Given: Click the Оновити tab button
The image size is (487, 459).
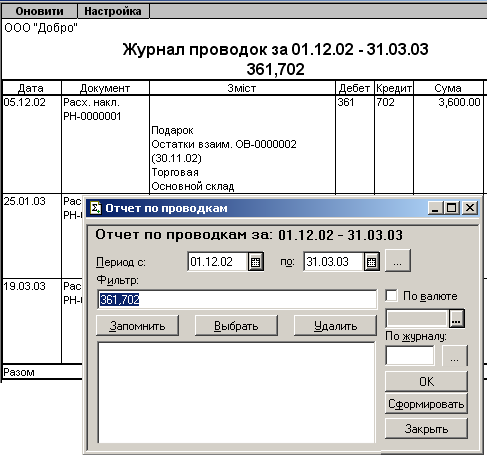Looking at the screenshot, I should pyautogui.click(x=39, y=11).
